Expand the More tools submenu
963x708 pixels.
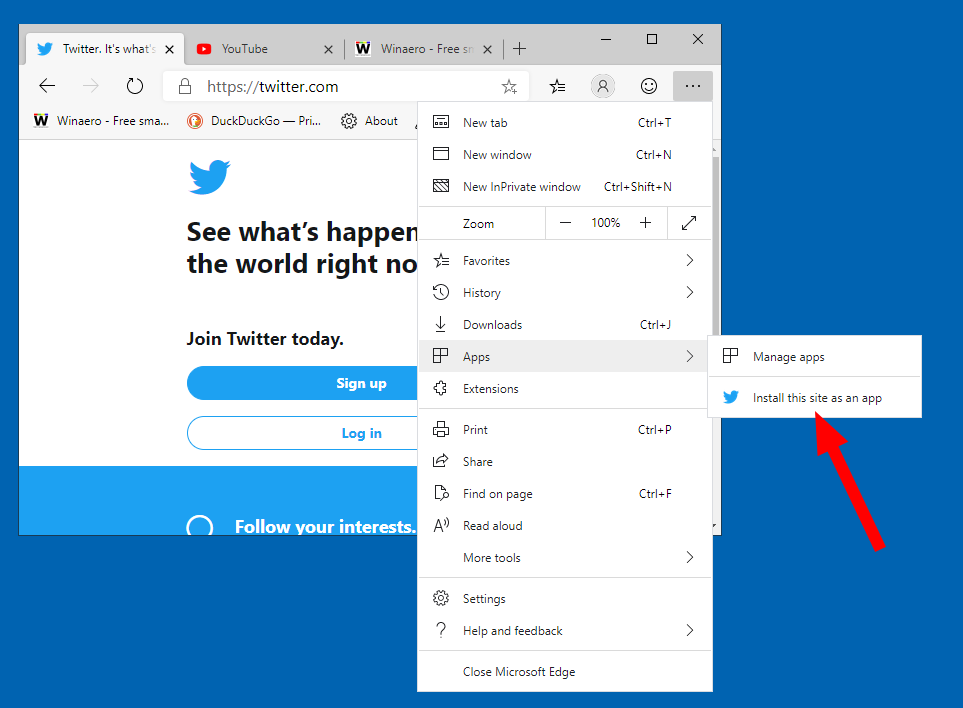(564, 557)
